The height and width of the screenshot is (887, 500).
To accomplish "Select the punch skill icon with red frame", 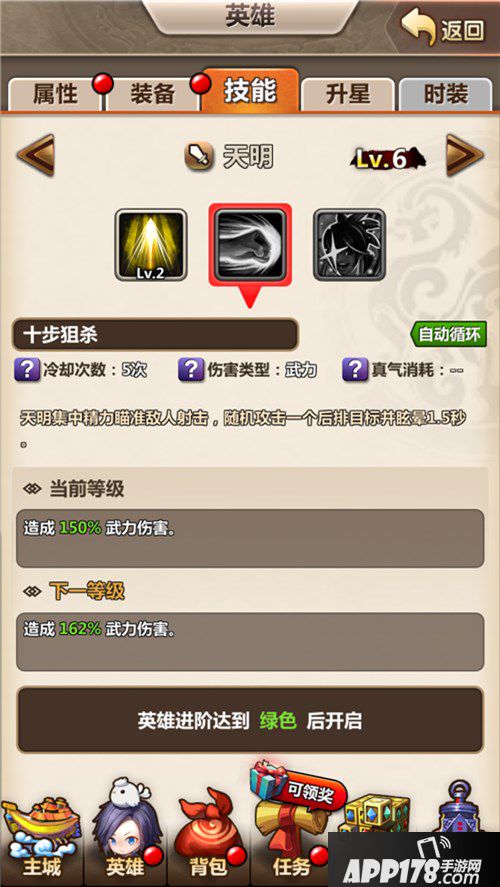I will click(250, 244).
